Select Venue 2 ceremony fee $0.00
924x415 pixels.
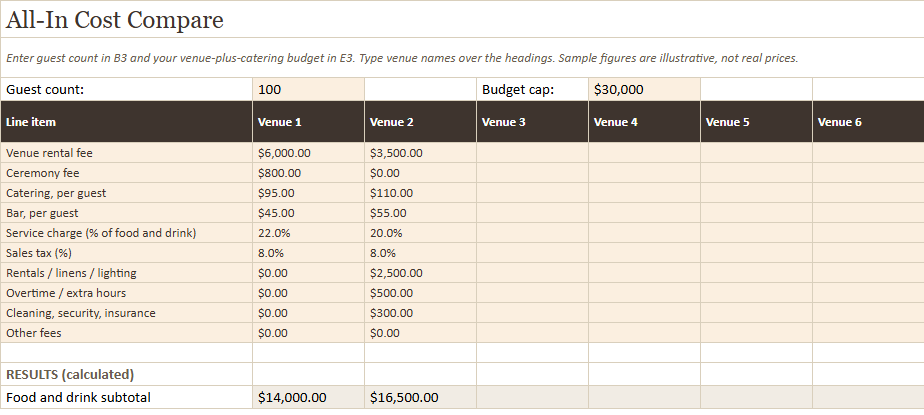pyautogui.click(x=420, y=173)
